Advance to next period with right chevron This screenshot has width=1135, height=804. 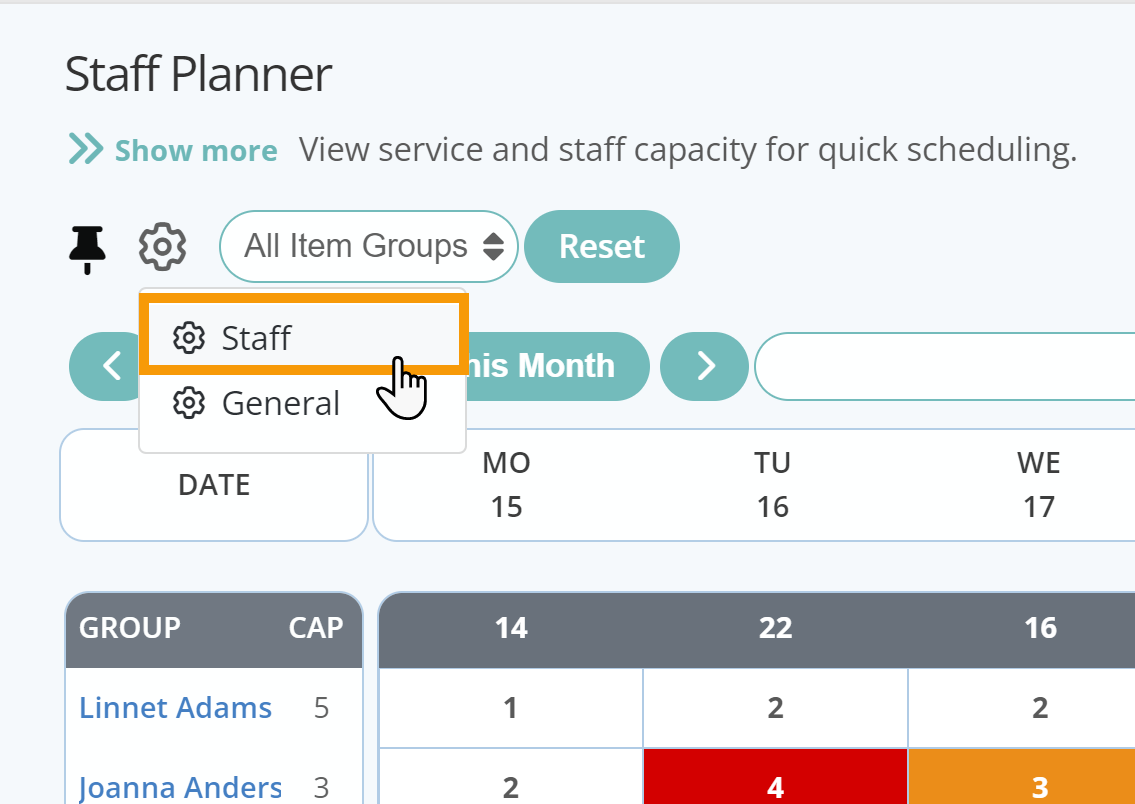click(x=704, y=366)
